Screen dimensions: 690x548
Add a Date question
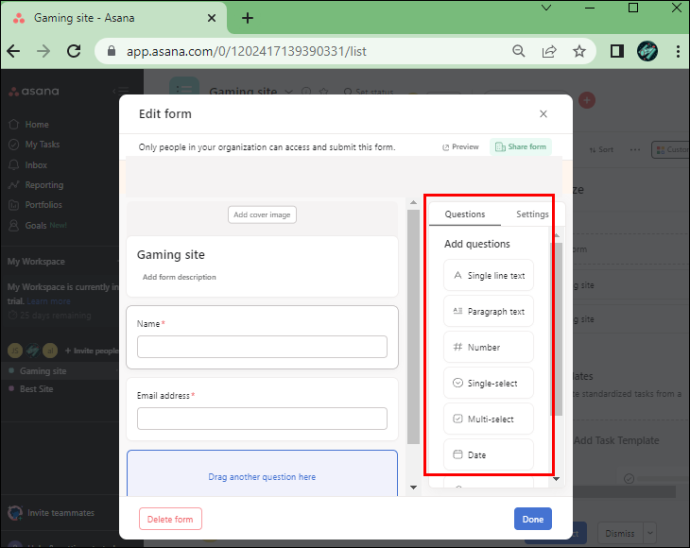click(x=488, y=455)
